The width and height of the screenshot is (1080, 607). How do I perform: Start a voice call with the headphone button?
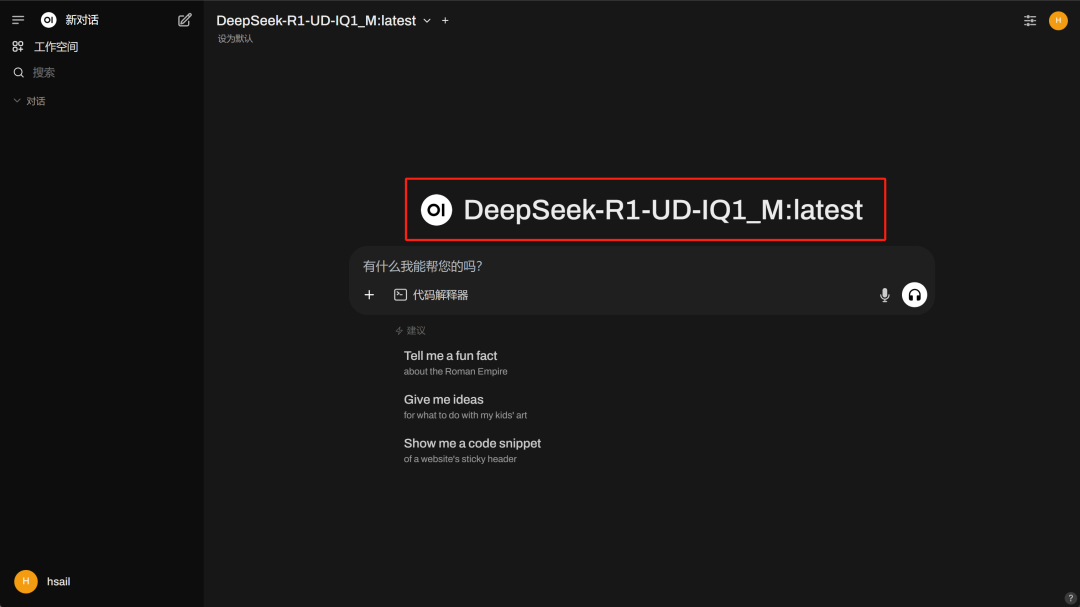tap(914, 295)
